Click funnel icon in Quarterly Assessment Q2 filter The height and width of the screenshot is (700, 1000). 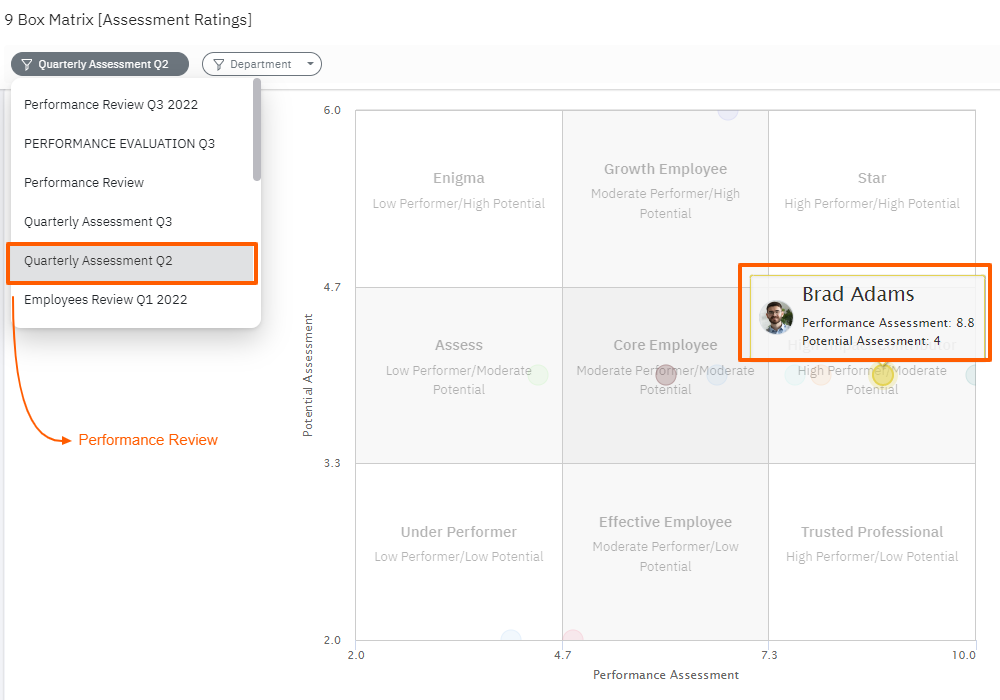click(27, 64)
